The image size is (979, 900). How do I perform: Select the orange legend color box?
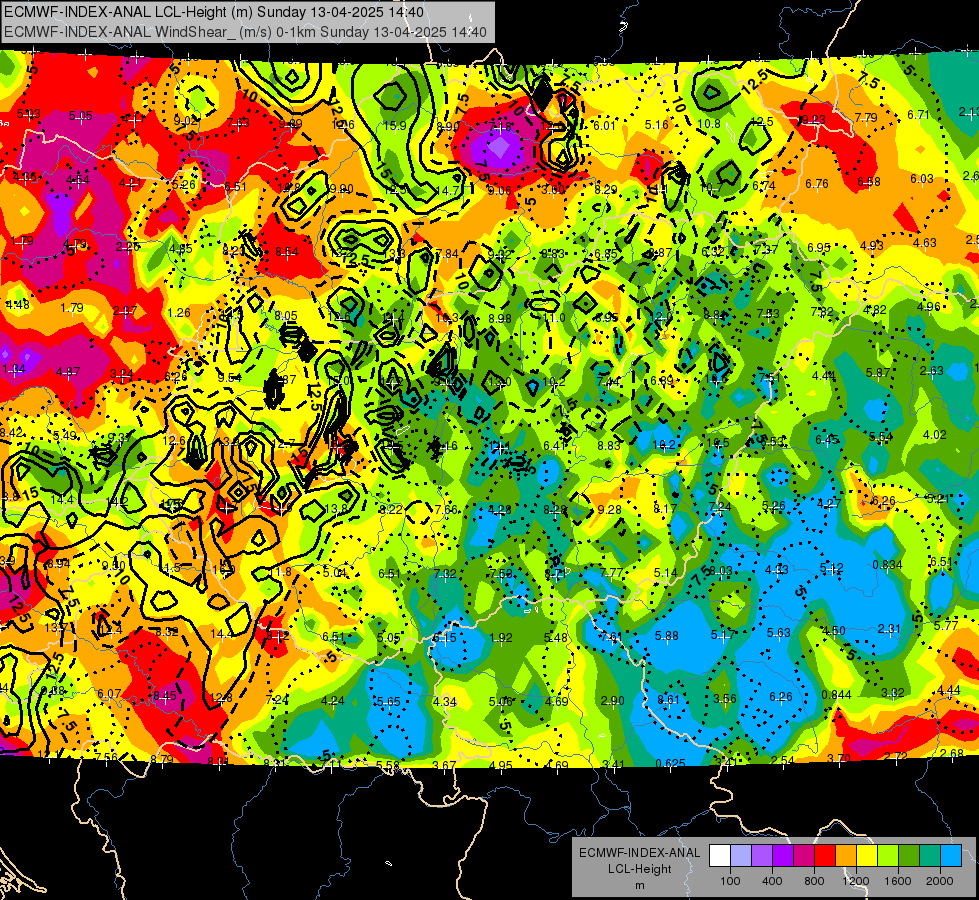click(845, 856)
